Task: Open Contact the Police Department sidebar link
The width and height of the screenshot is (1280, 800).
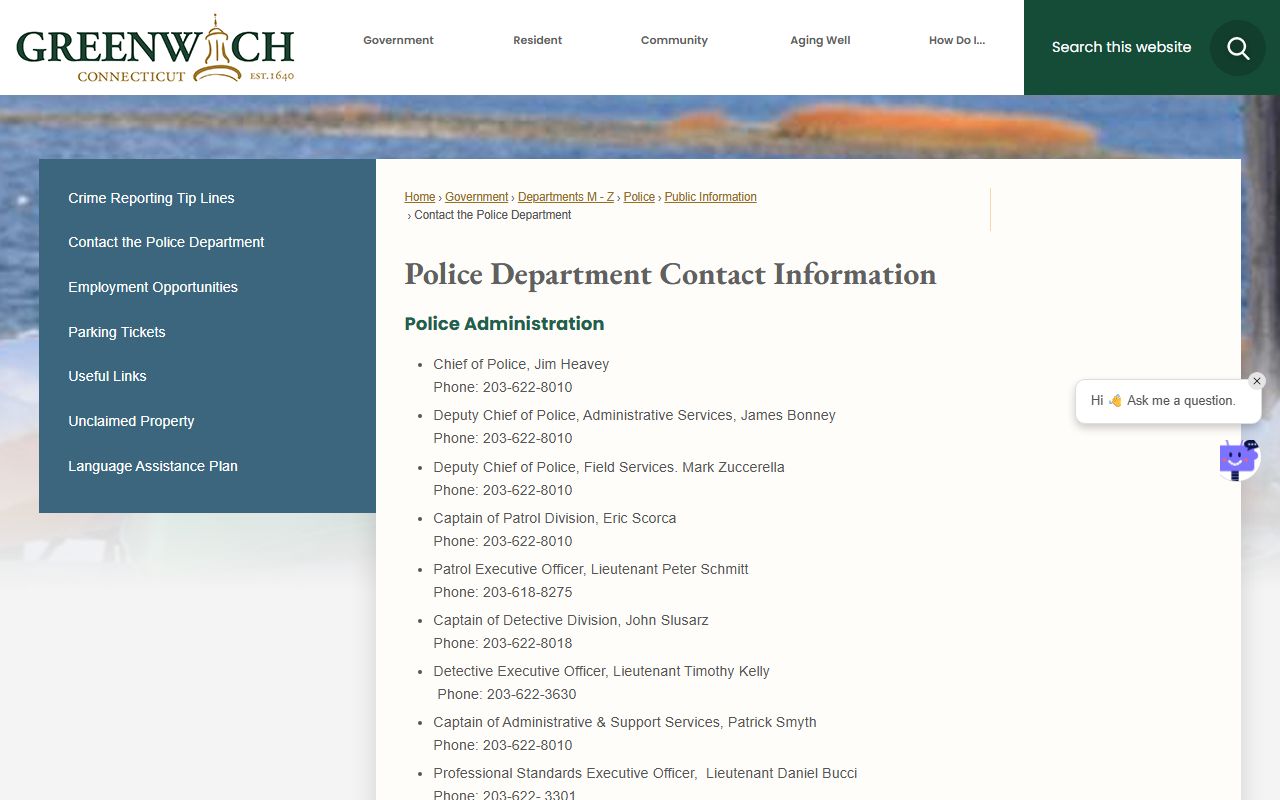Action: [x=166, y=242]
